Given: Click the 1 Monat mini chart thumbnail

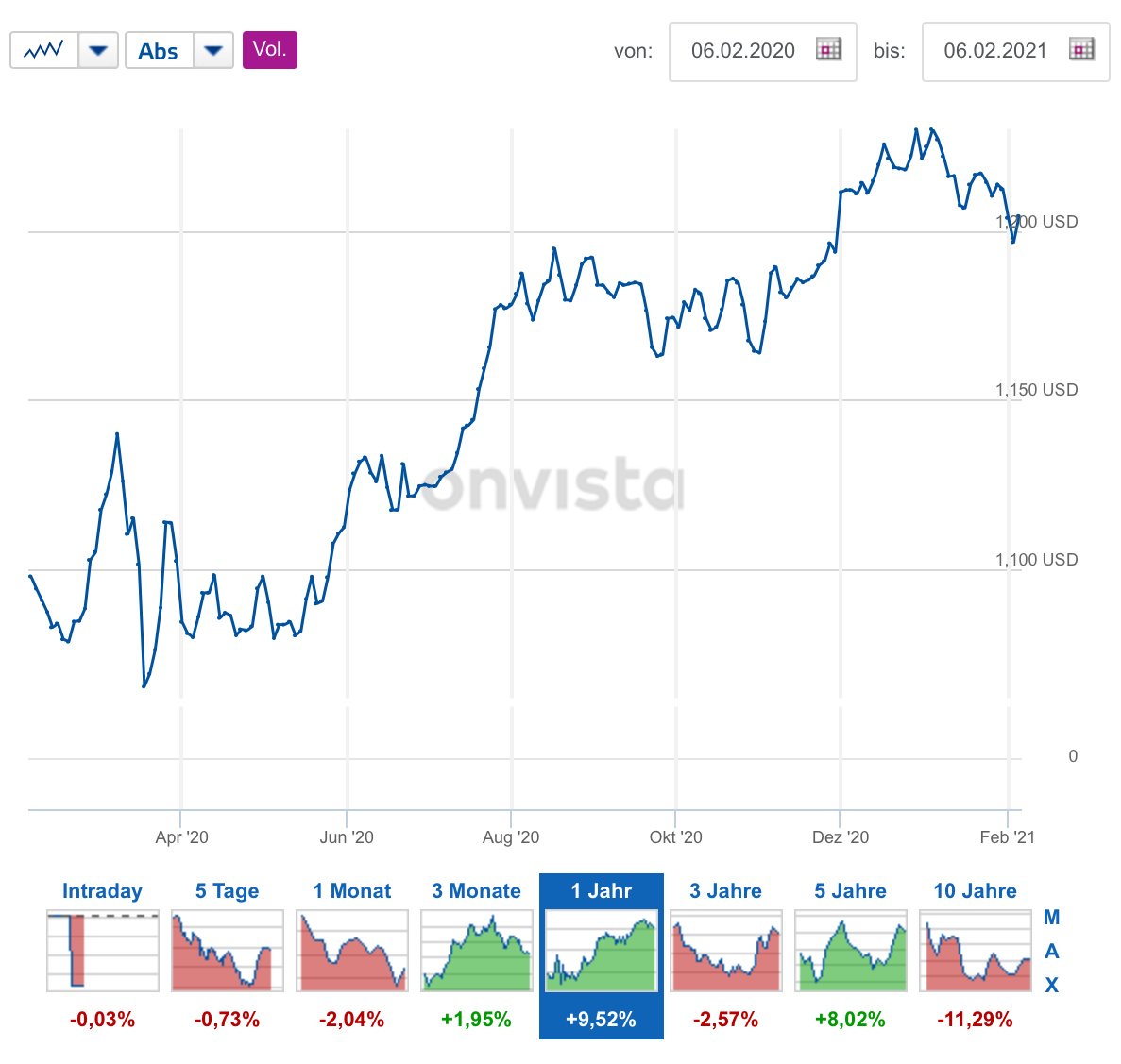Looking at the screenshot, I should point(352,951).
